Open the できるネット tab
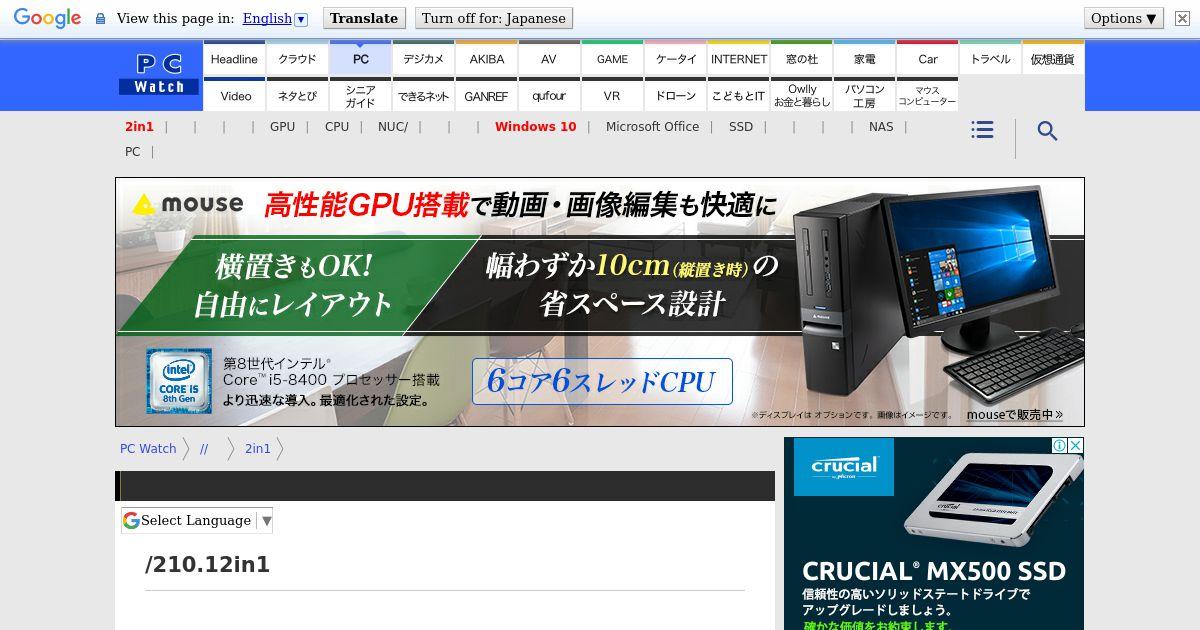This screenshot has width=1200, height=630. [x=423, y=96]
